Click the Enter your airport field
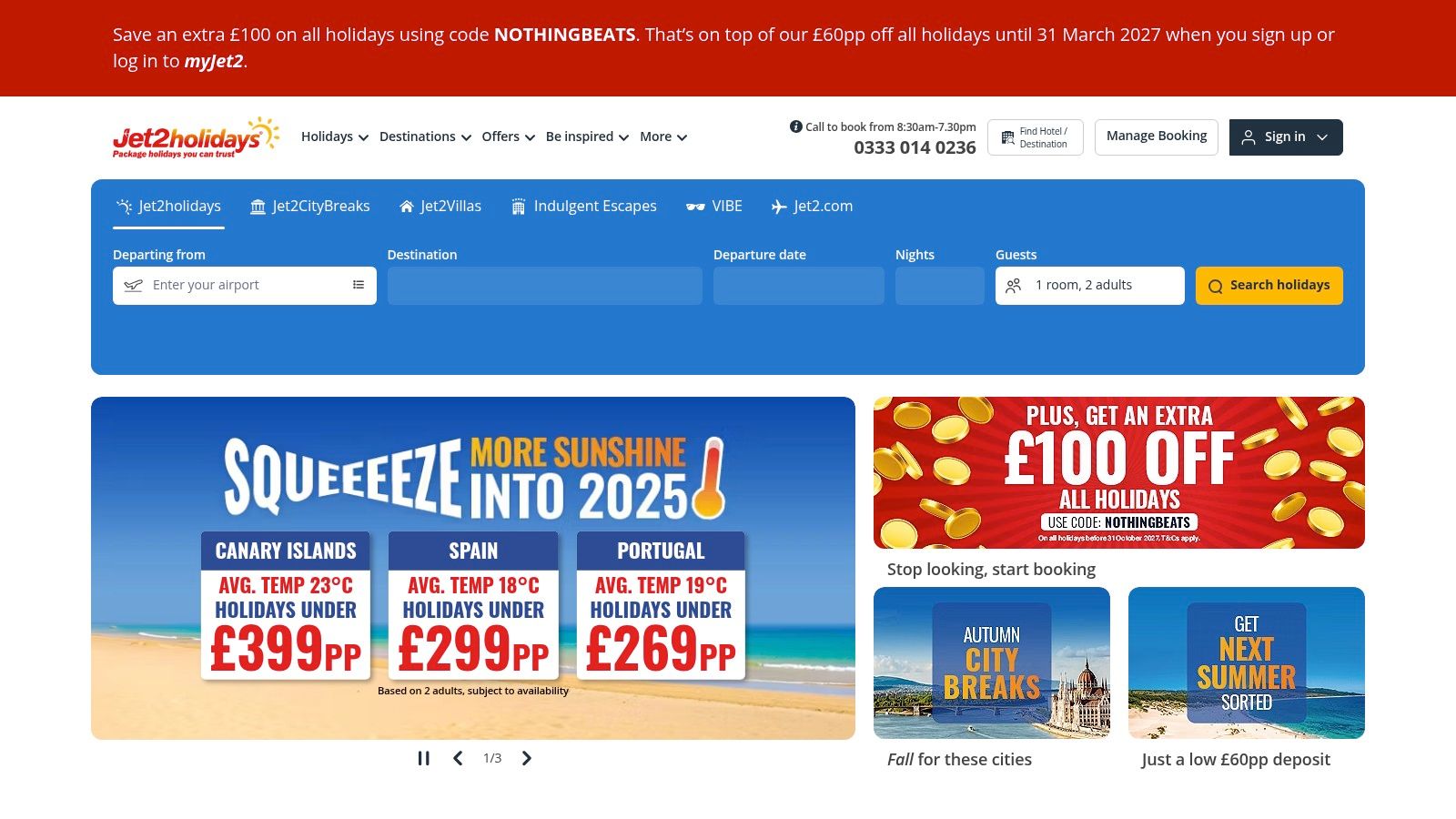The width and height of the screenshot is (1456, 819). (x=237, y=285)
